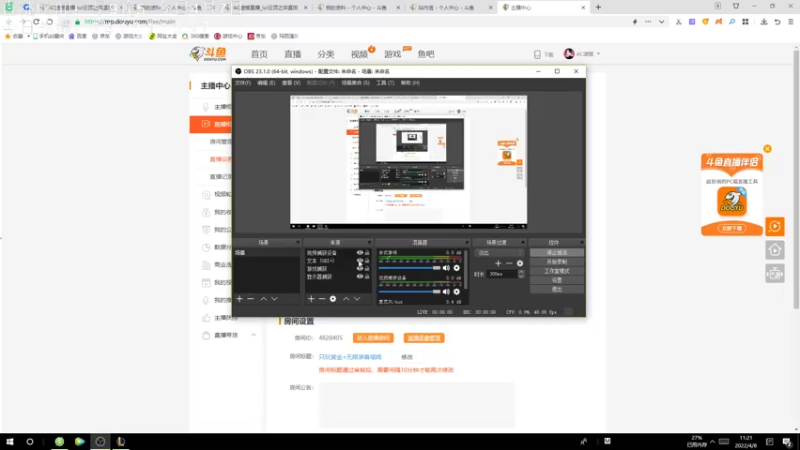This screenshot has height=450, width=800.
Task: Remove selected source with sources minus icon
Action: coord(322,299)
